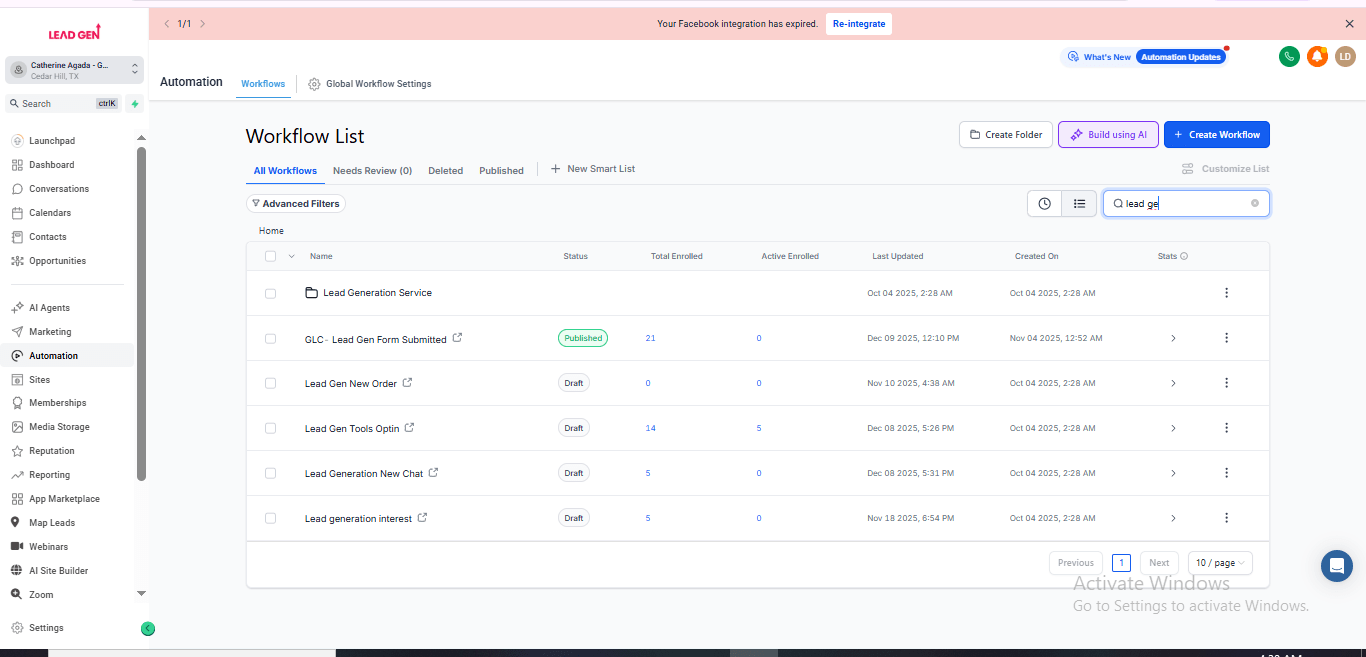This screenshot has height=657, width=1366.
Task: Open the chat support widget bubble
Action: point(1336,566)
